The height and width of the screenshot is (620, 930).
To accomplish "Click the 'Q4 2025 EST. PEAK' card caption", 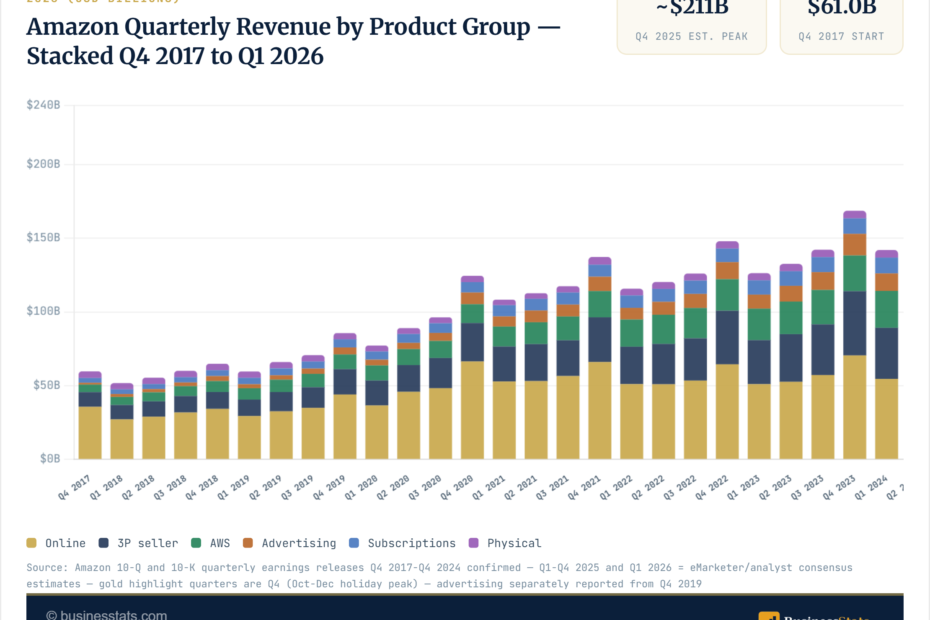I will pos(692,36).
